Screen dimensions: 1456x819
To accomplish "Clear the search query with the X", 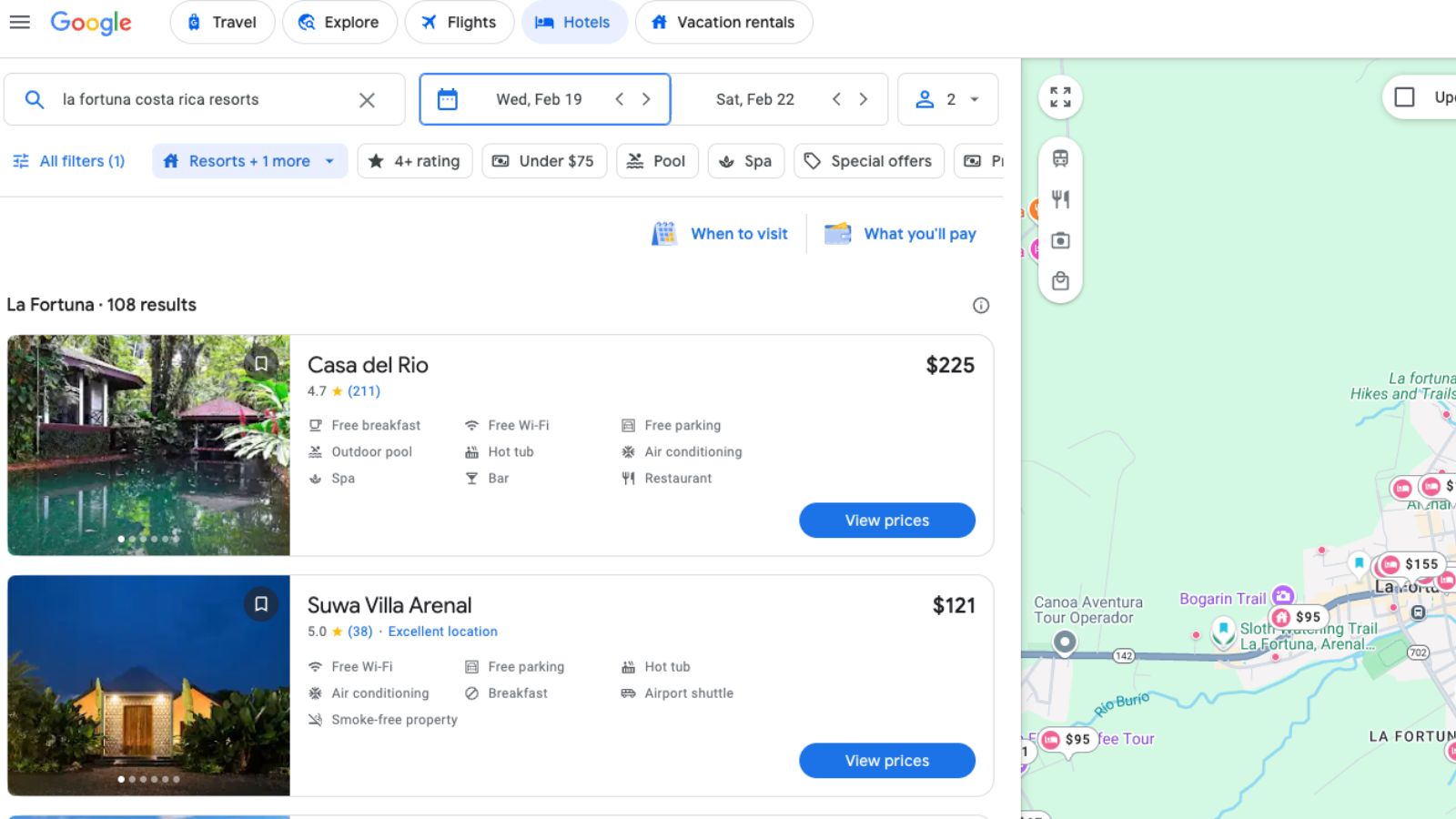I will point(368,99).
